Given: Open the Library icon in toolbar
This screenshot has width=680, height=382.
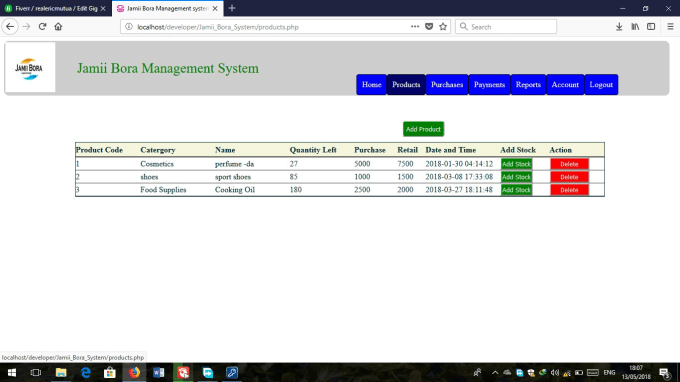Looking at the screenshot, I should tap(635, 26).
